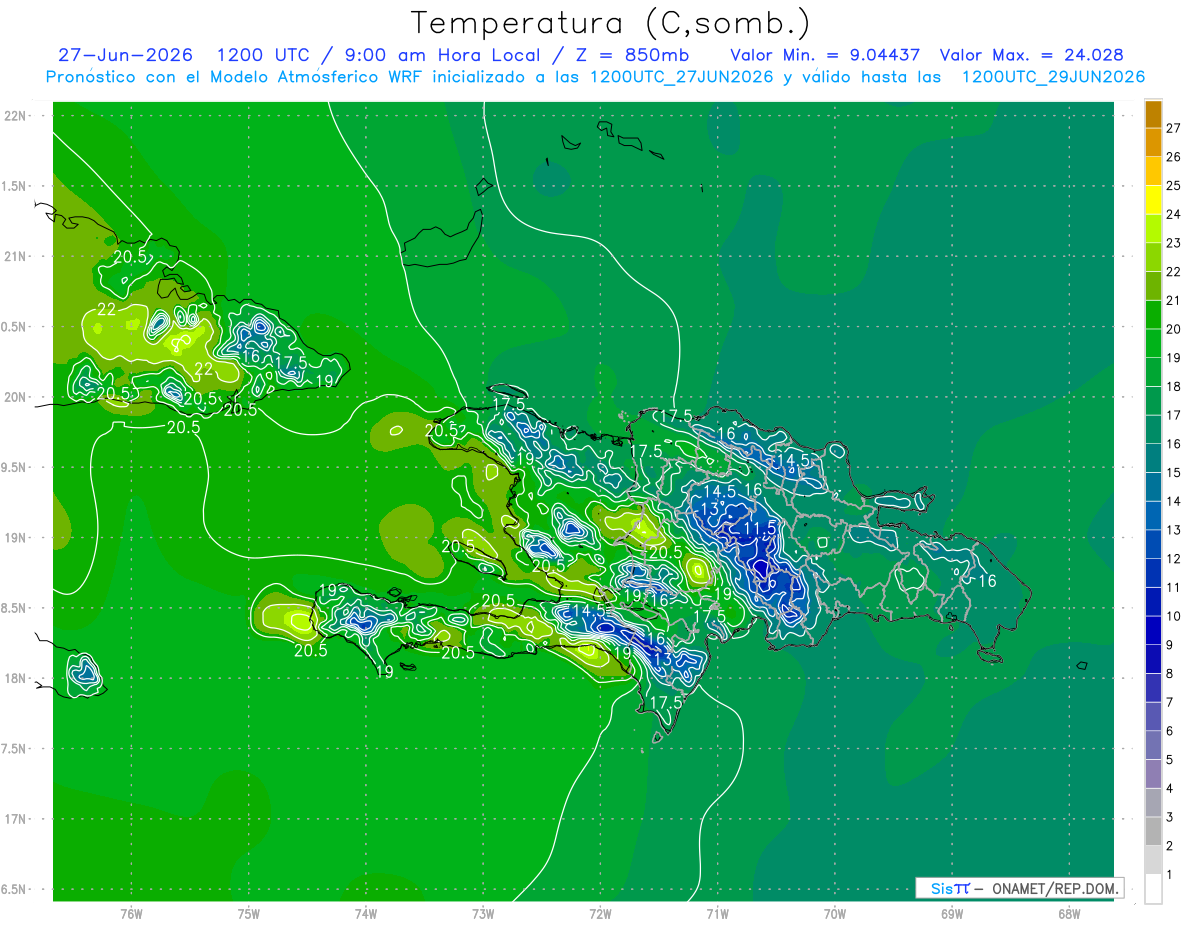The image size is (1200, 927).
Task: Click the color scale label '8'
Action: (1170, 673)
